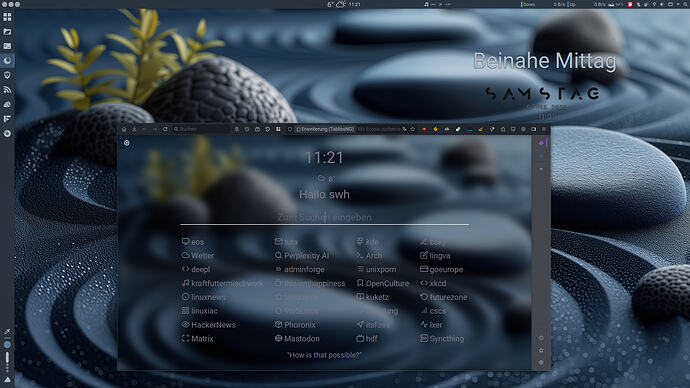Open the lingva shortcut link
Image resolution: width=690 pixels, height=388 pixels.
pyautogui.click(x=435, y=256)
